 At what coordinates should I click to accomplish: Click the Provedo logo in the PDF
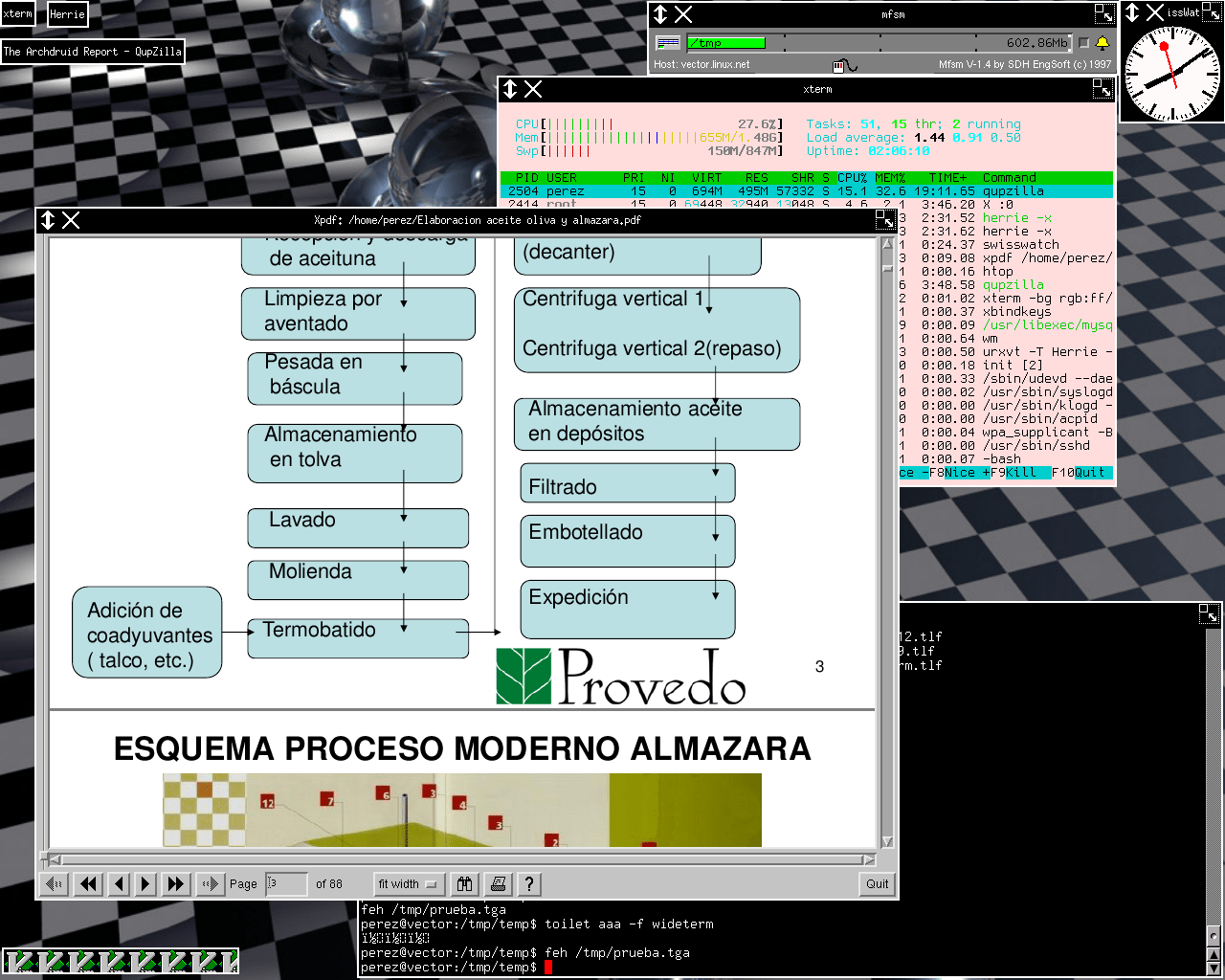(x=620, y=676)
